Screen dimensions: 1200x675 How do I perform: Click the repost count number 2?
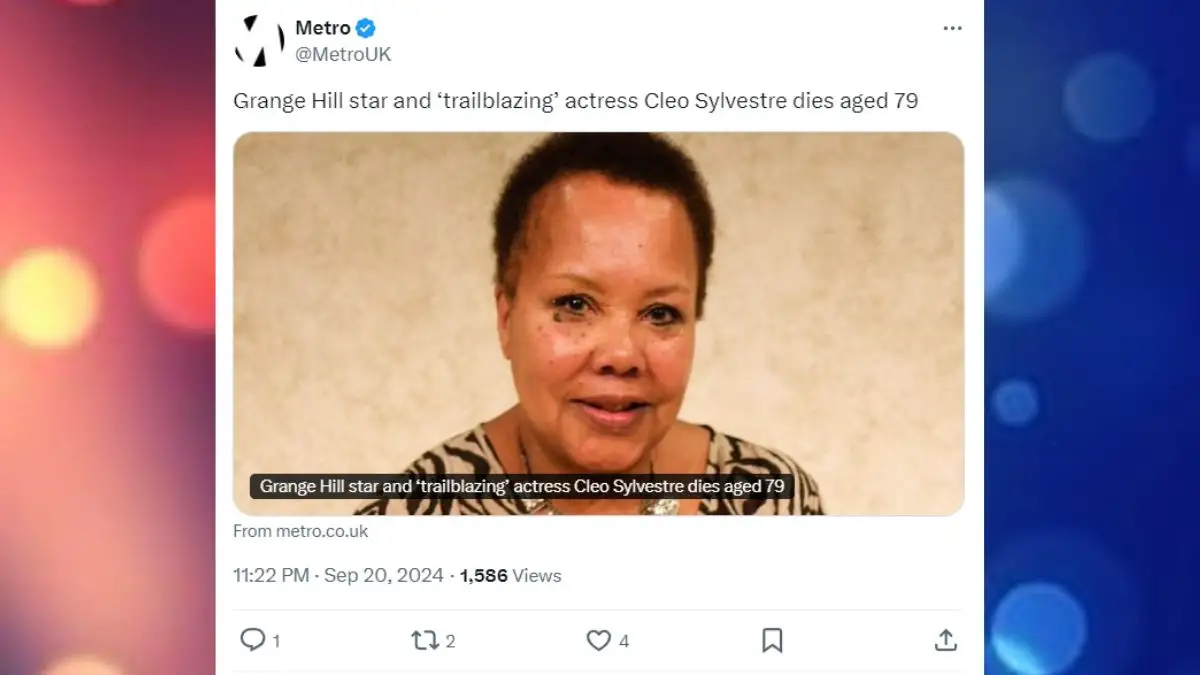click(x=451, y=641)
